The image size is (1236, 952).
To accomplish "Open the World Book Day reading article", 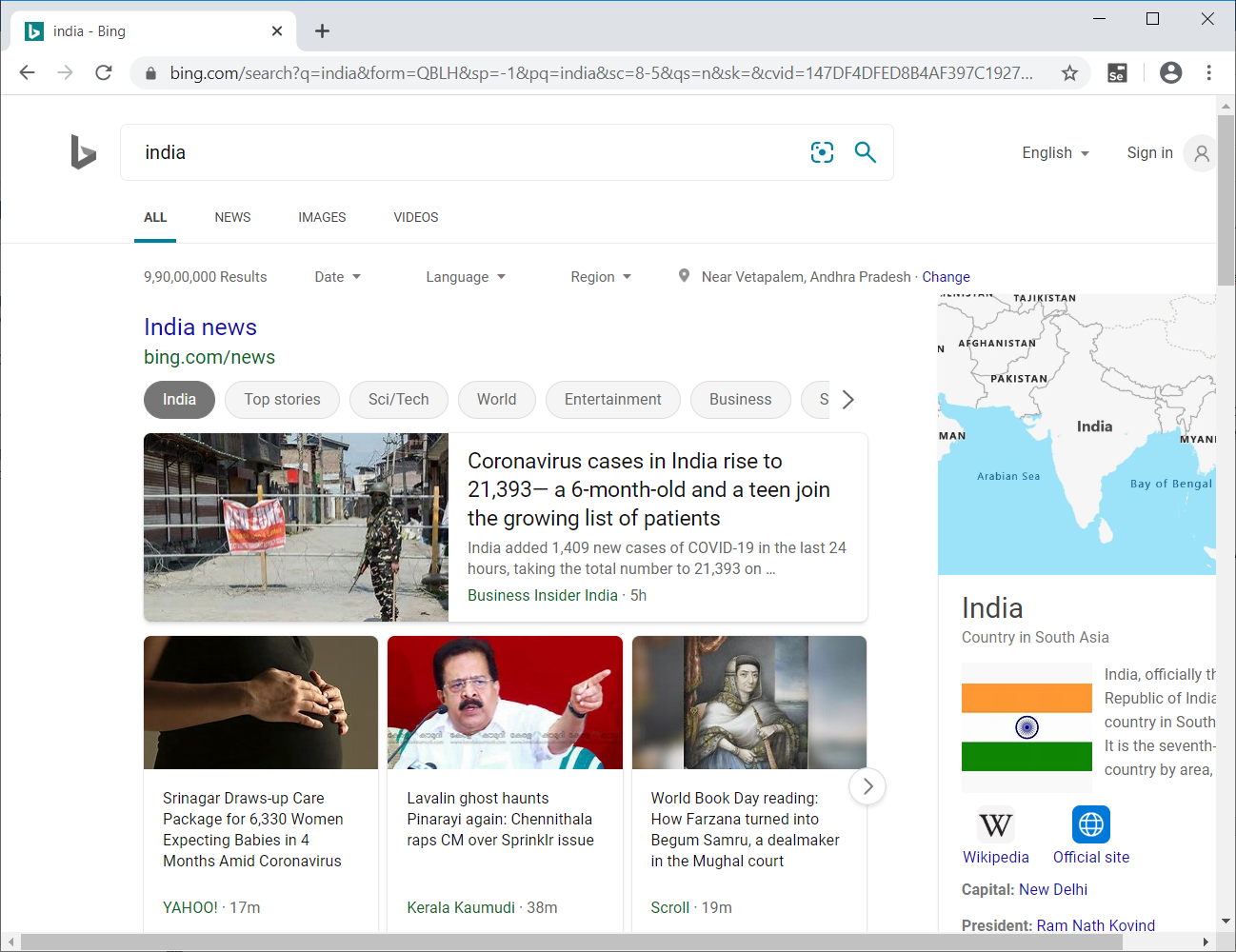I will (x=745, y=830).
